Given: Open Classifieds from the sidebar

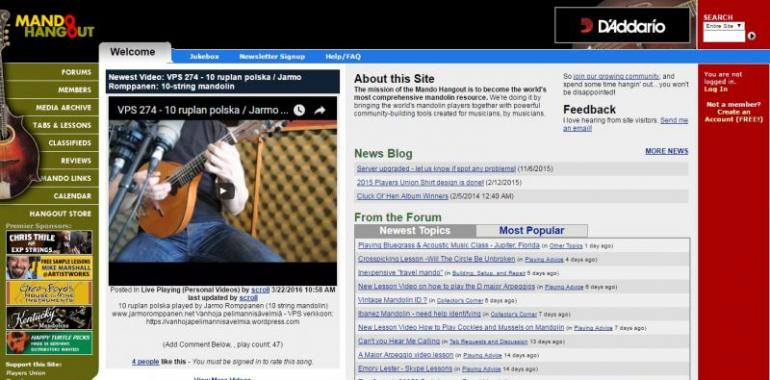Looking at the screenshot, I should [70, 143].
